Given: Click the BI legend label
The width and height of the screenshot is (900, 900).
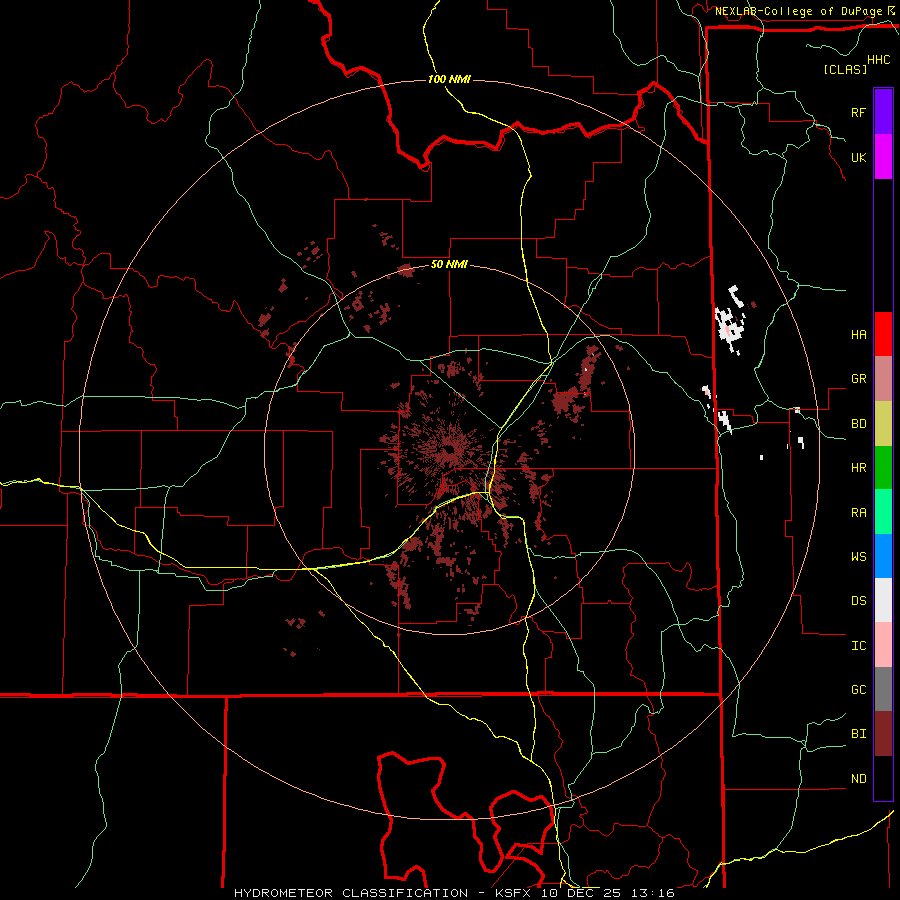Looking at the screenshot, I should (x=858, y=734).
